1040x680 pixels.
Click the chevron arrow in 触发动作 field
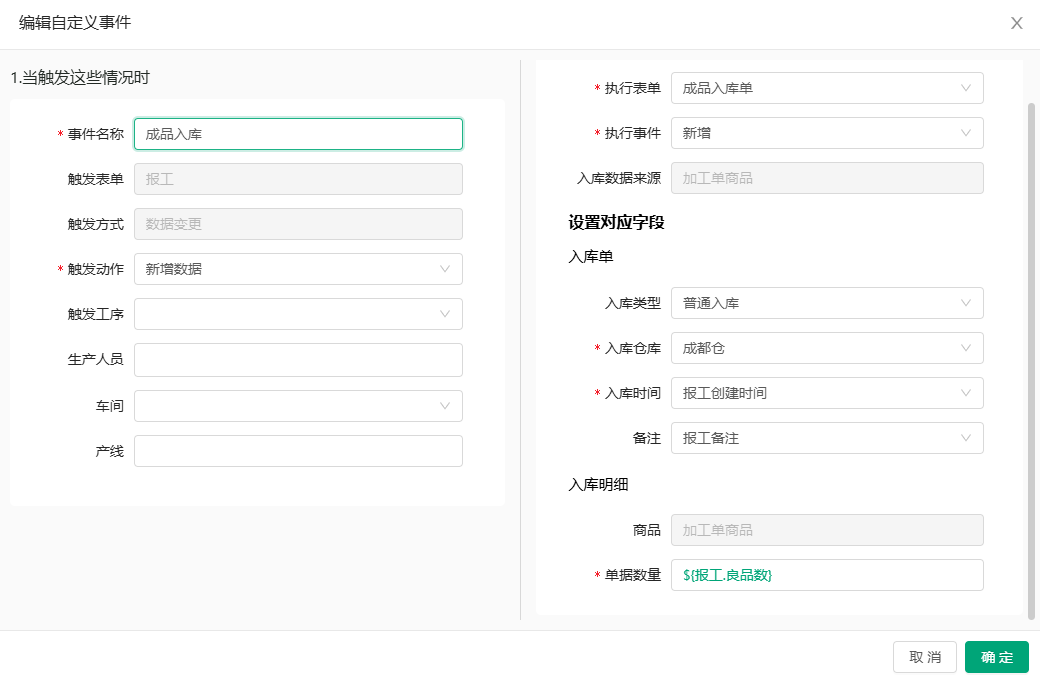point(445,269)
